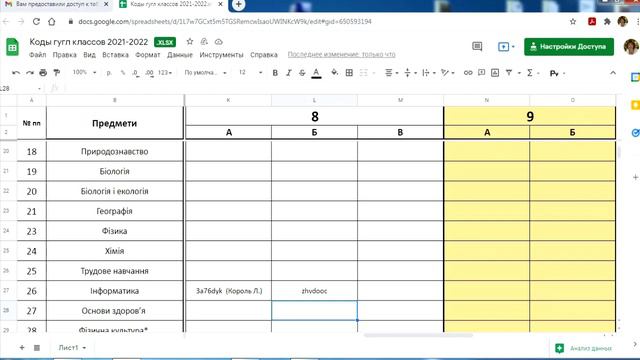640x360 pixels.
Task: Click the document title Коды гугл классов
Action: click(89, 42)
